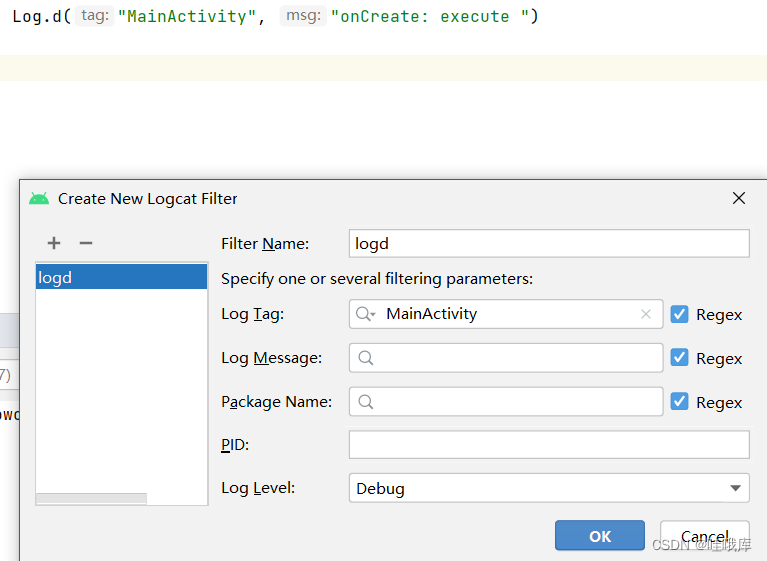Viewport: 767px width, 561px height.
Task: Click the Log Level label
Action: [258, 488]
